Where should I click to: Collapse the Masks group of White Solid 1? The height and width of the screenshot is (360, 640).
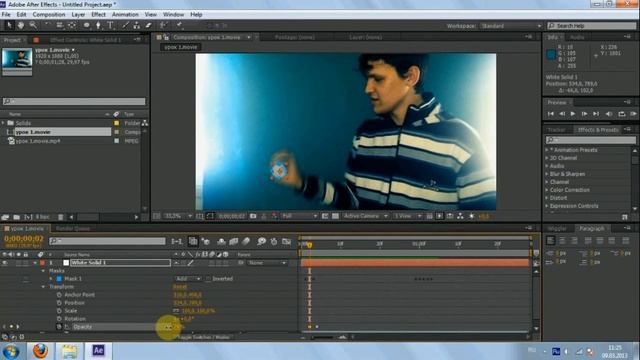43,271
